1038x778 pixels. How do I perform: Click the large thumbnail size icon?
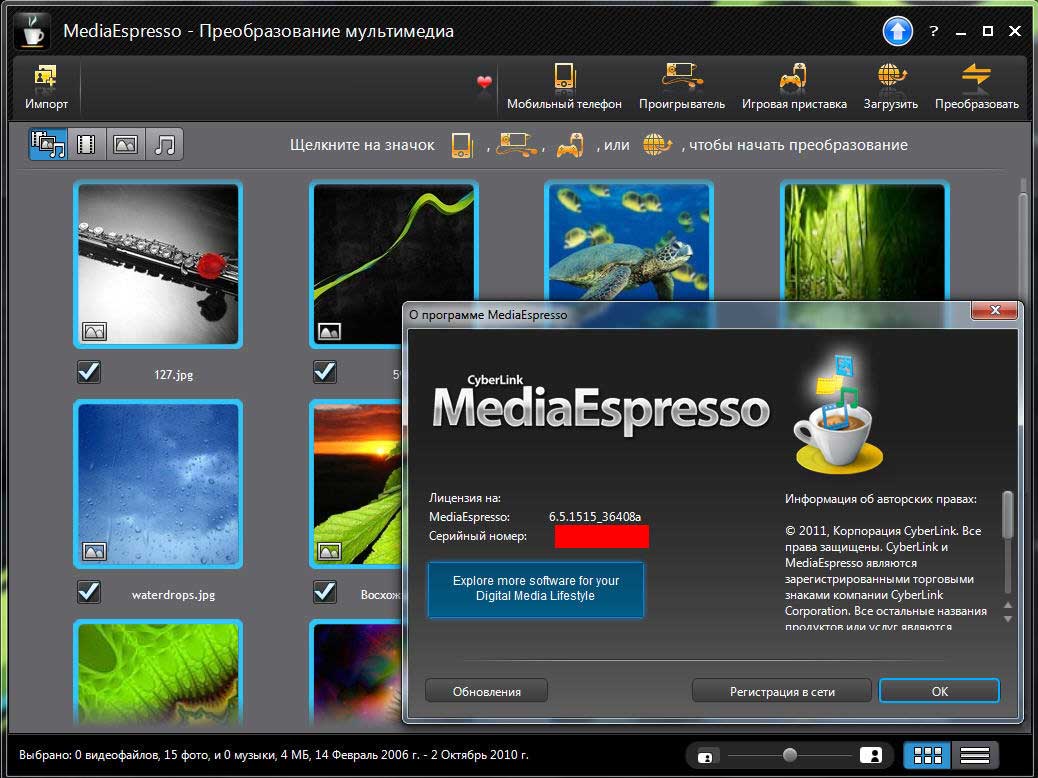coord(871,755)
